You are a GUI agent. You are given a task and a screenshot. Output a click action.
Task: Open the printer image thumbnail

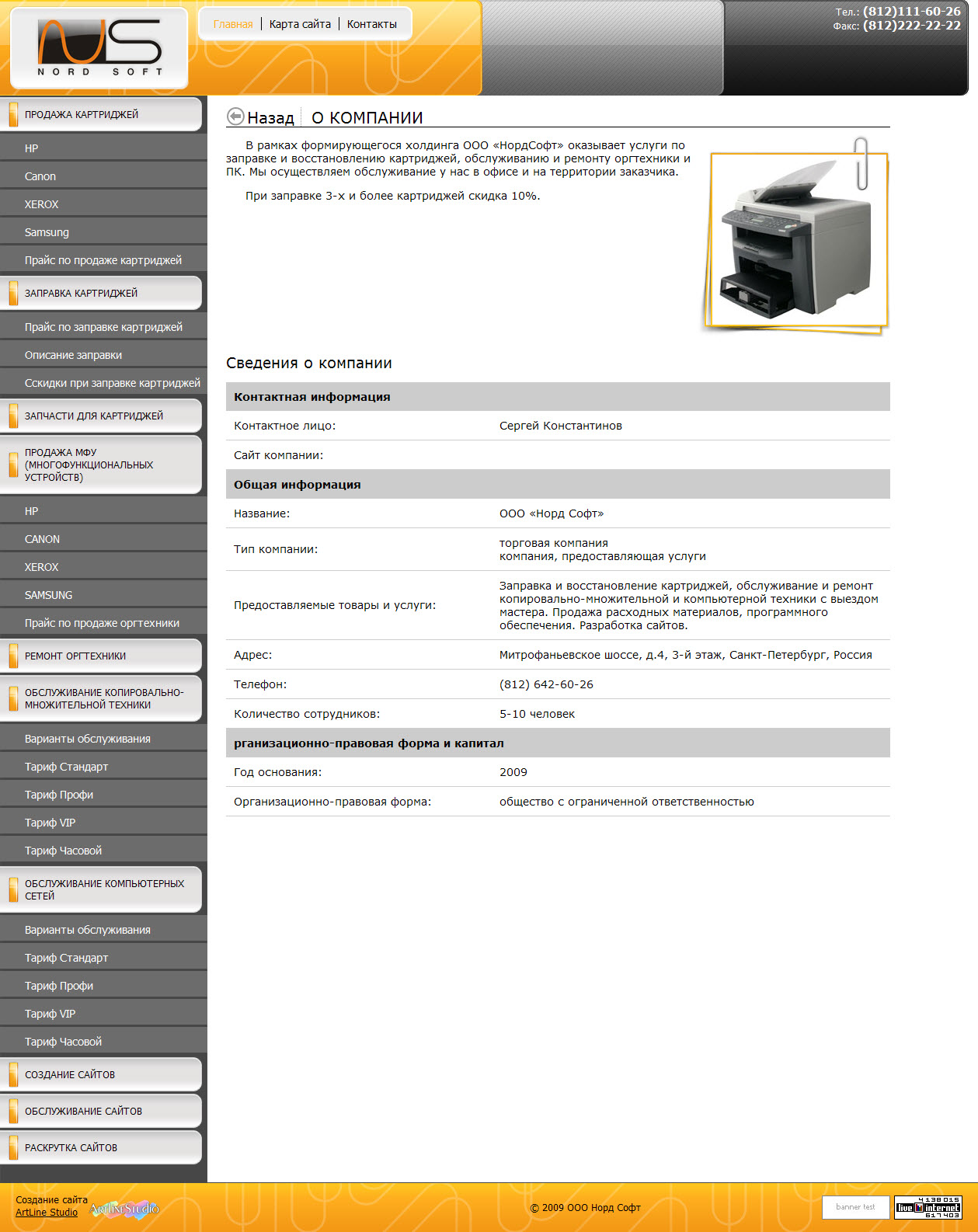tap(796, 237)
